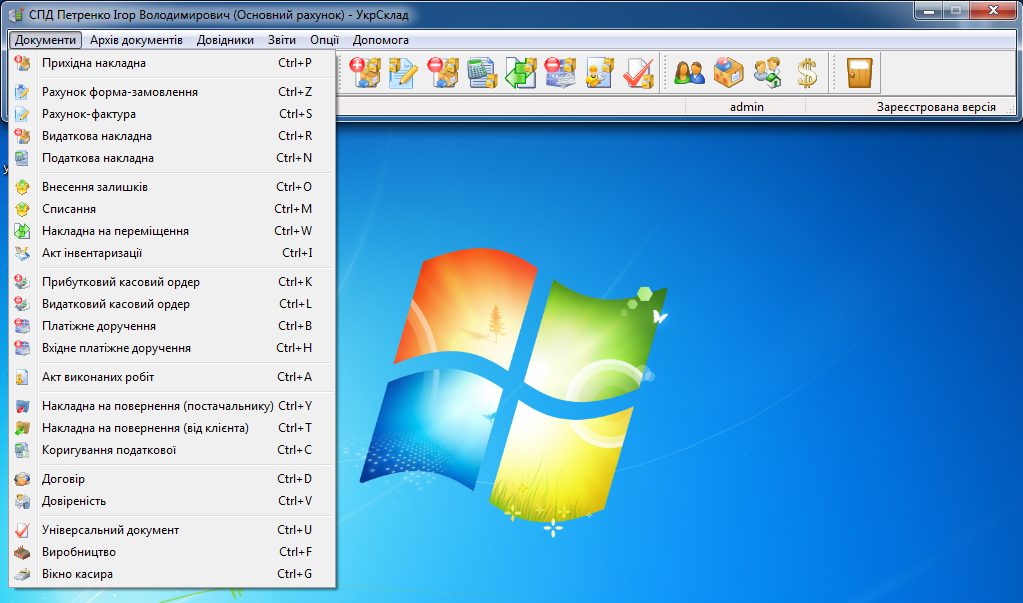
Task: Click the red checkmark document toolbar icon
Action: point(637,73)
